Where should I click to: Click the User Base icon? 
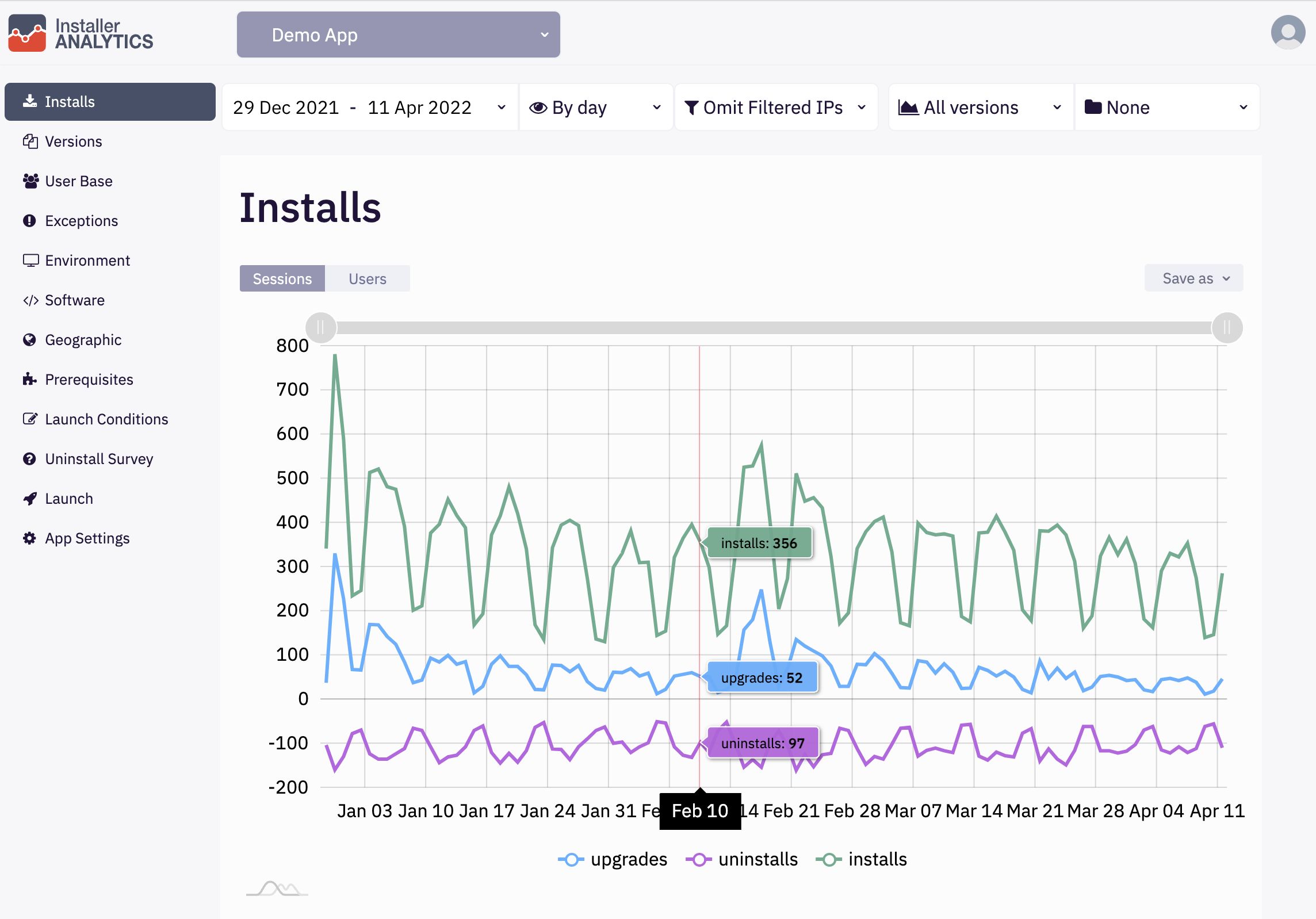(x=30, y=181)
